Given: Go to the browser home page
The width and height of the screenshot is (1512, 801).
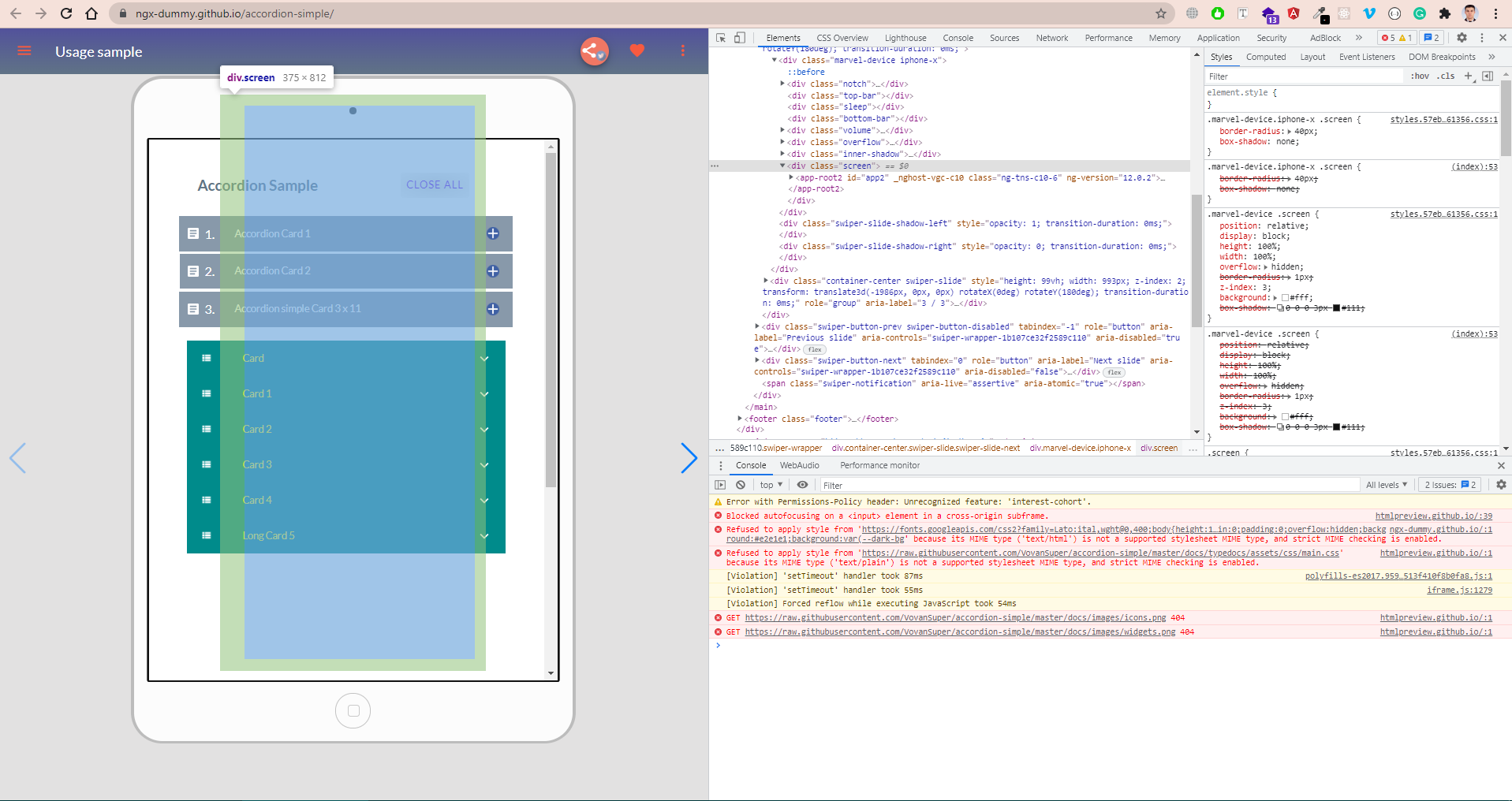Looking at the screenshot, I should pyautogui.click(x=91, y=13).
